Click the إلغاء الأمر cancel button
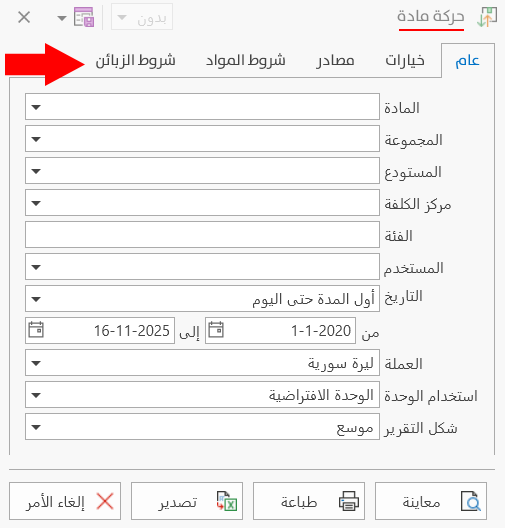This screenshot has height=528, width=505. pyautogui.click(x=65, y=501)
